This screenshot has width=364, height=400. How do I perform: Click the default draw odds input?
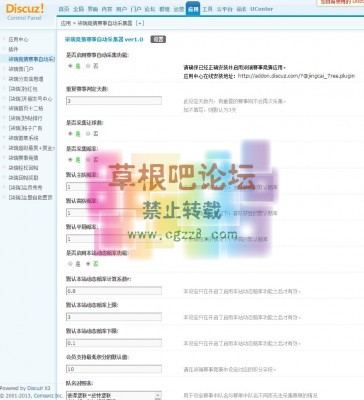coord(114,239)
